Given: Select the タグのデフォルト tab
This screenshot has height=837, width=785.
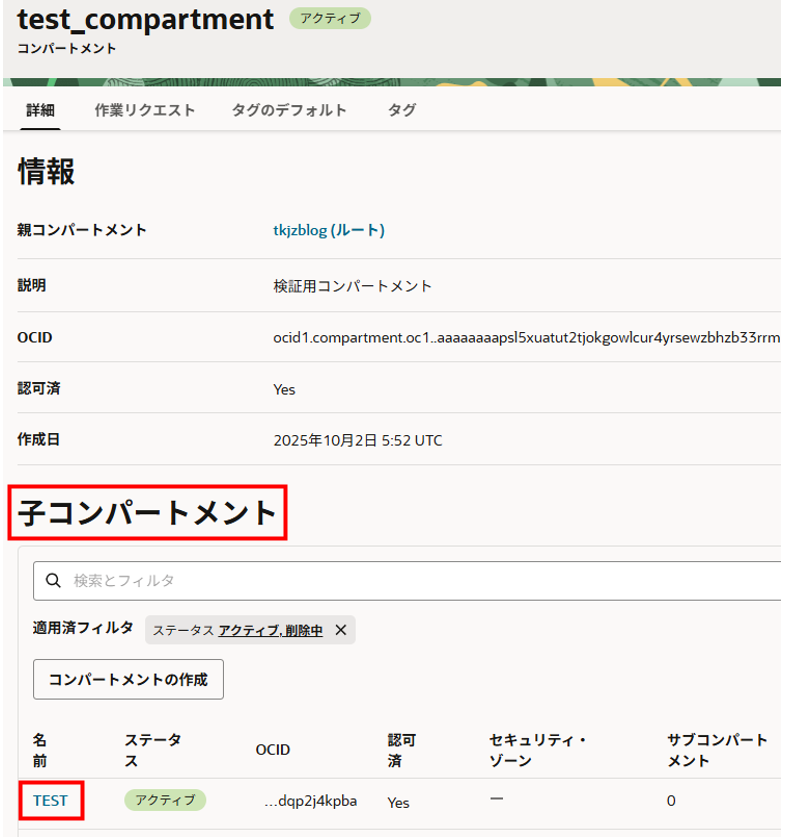Looking at the screenshot, I should (x=289, y=110).
